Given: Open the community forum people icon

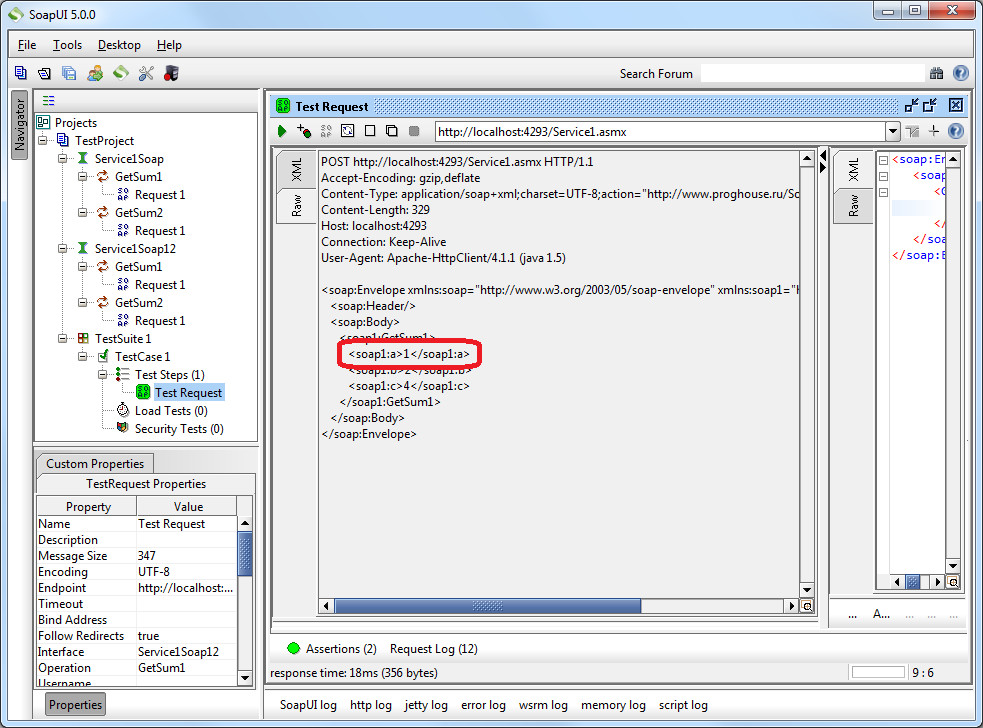Looking at the screenshot, I should tap(95, 73).
